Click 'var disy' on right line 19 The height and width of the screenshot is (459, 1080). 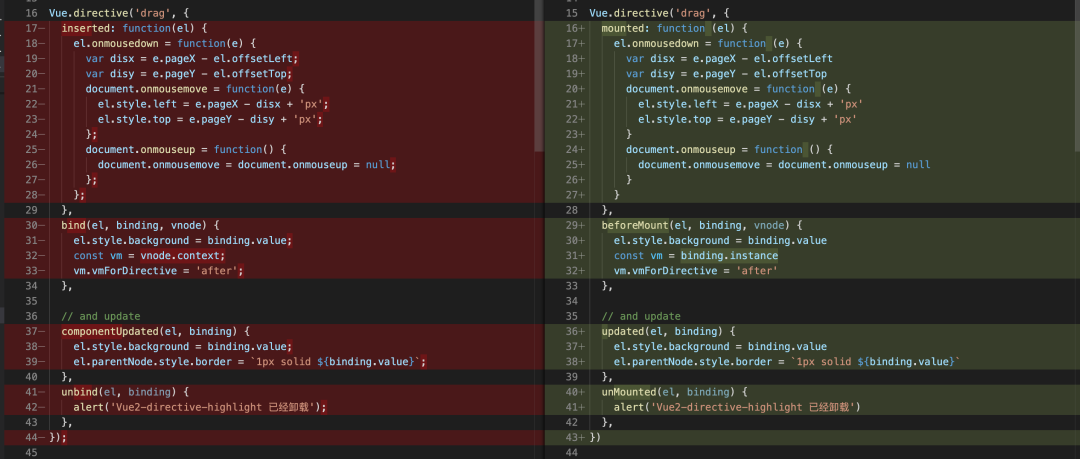click(650, 74)
